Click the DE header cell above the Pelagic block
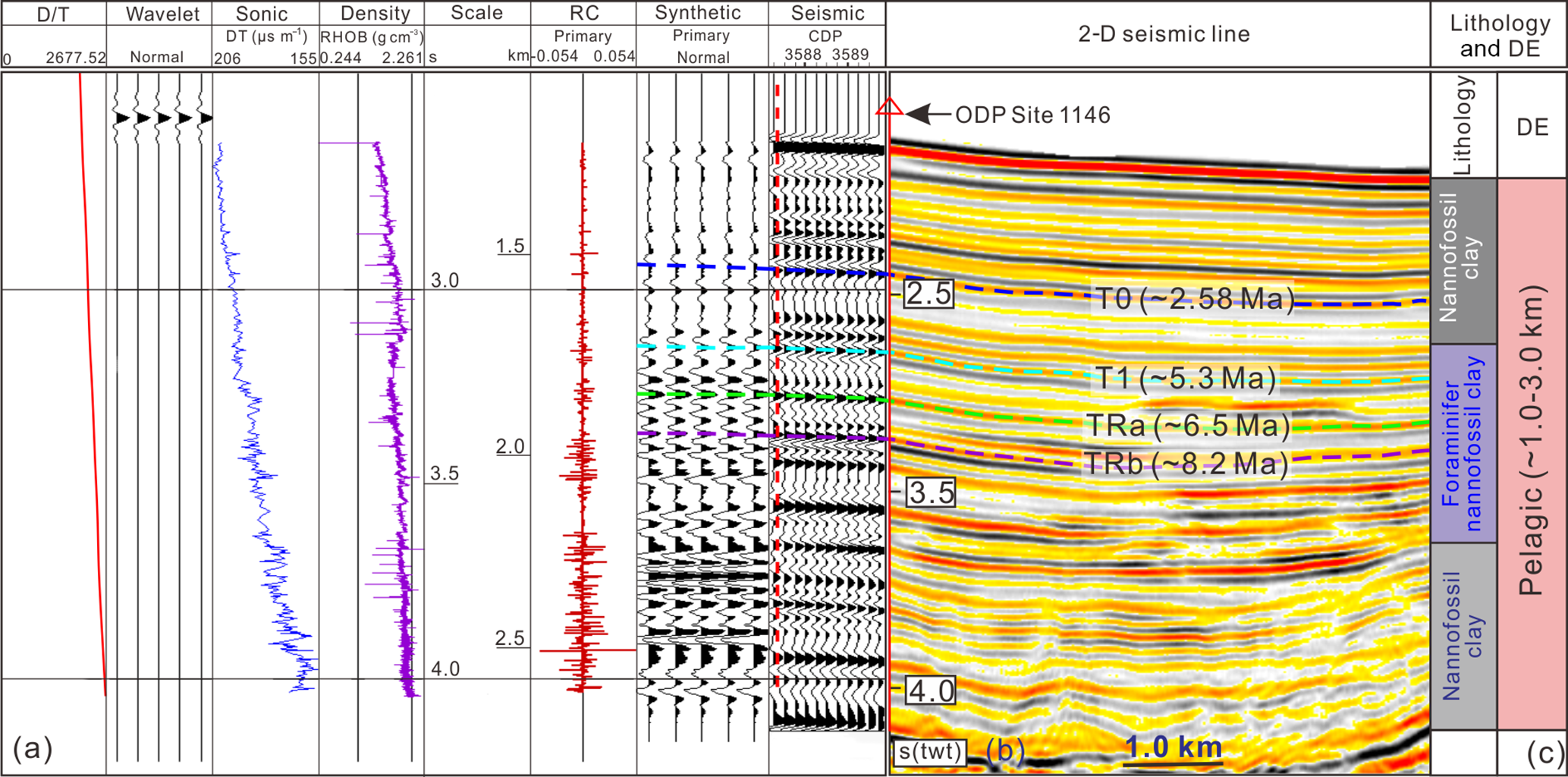Image resolution: width=1568 pixels, height=777 pixels. coord(1532,127)
